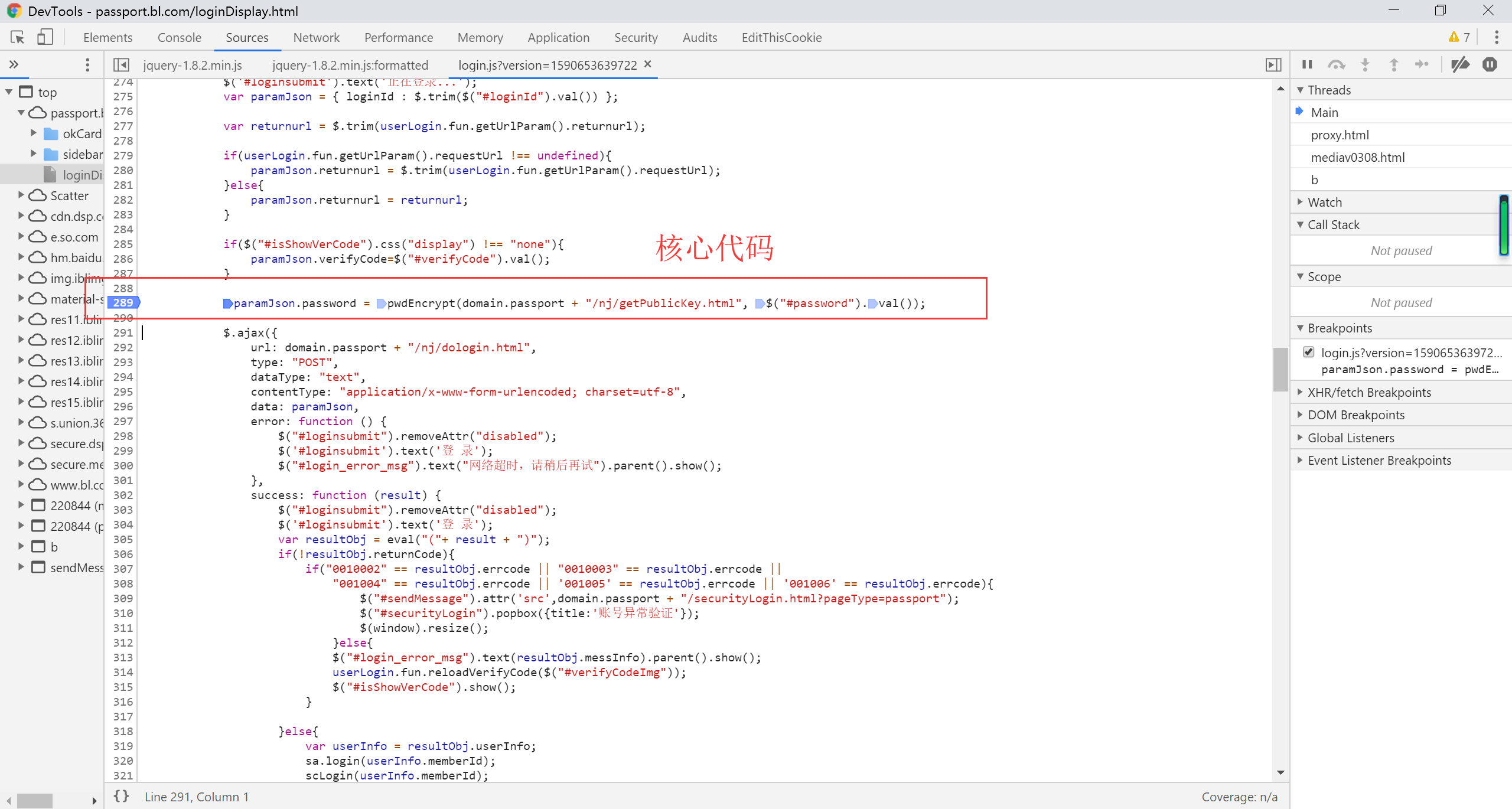This screenshot has width=1512, height=809.
Task: Toggle the device toolbar icon
Action: pos(45,37)
